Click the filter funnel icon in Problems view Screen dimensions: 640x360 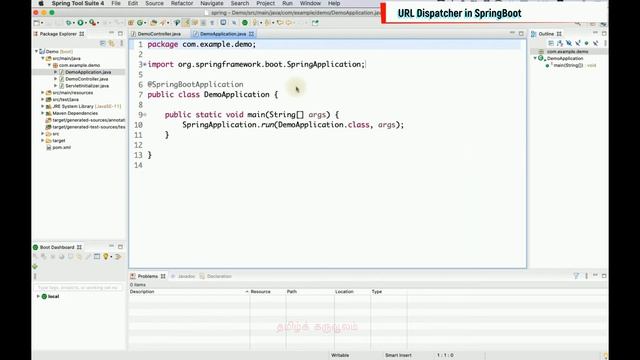(576, 276)
